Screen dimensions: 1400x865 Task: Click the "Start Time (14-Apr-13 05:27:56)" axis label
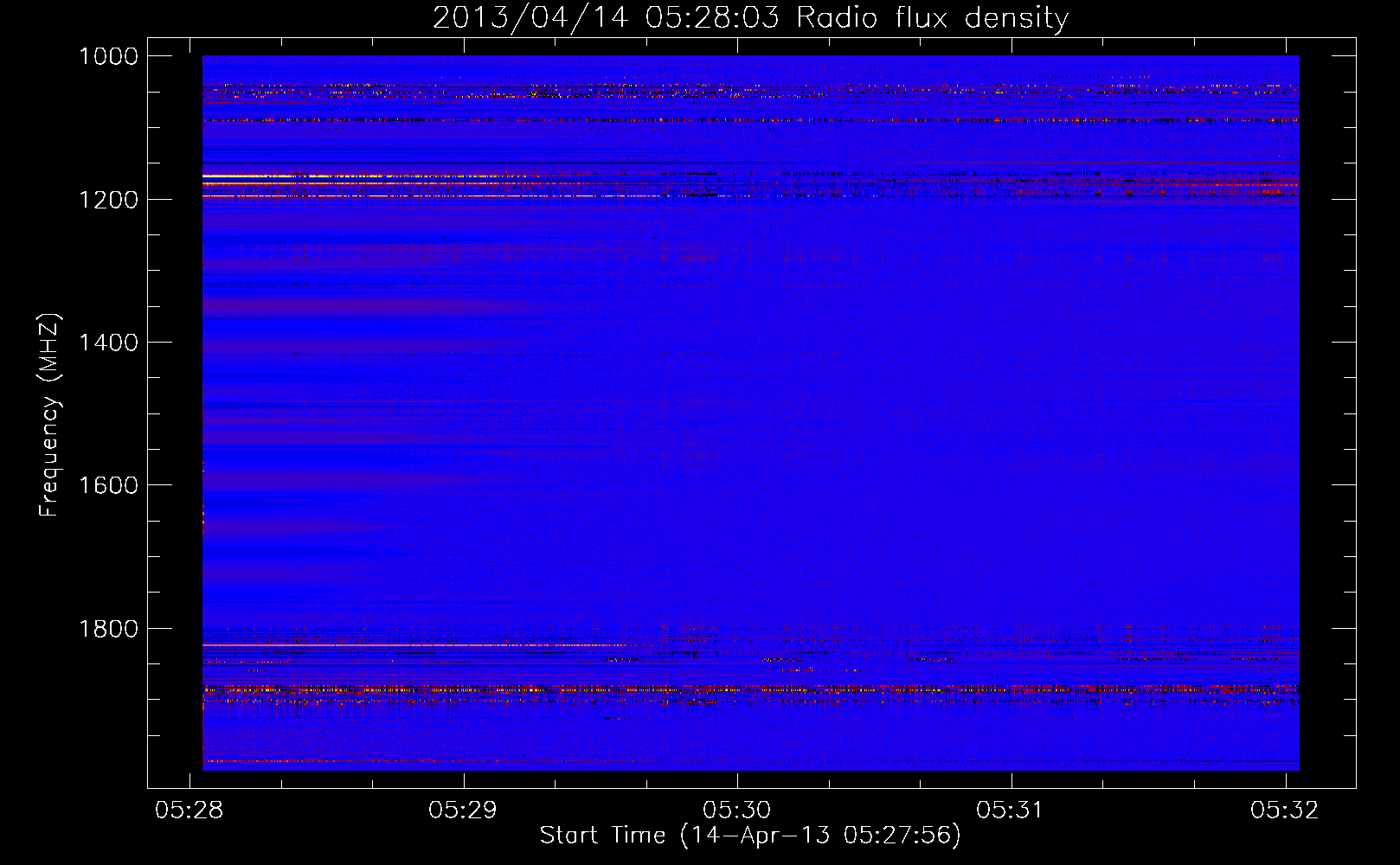[x=750, y=836]
